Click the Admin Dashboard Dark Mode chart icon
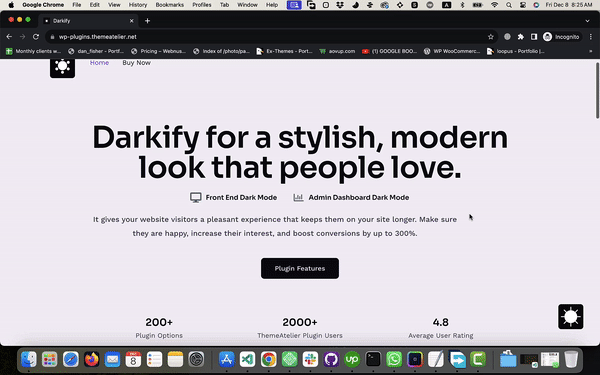 coord(298,197)
